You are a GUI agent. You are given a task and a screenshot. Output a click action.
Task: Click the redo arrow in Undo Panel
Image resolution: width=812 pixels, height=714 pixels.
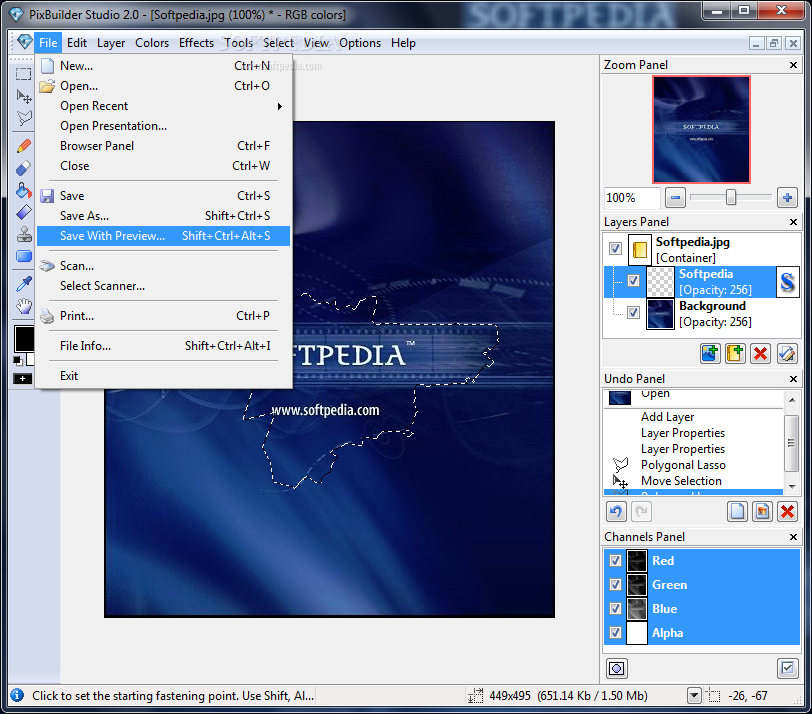point(642,512)
